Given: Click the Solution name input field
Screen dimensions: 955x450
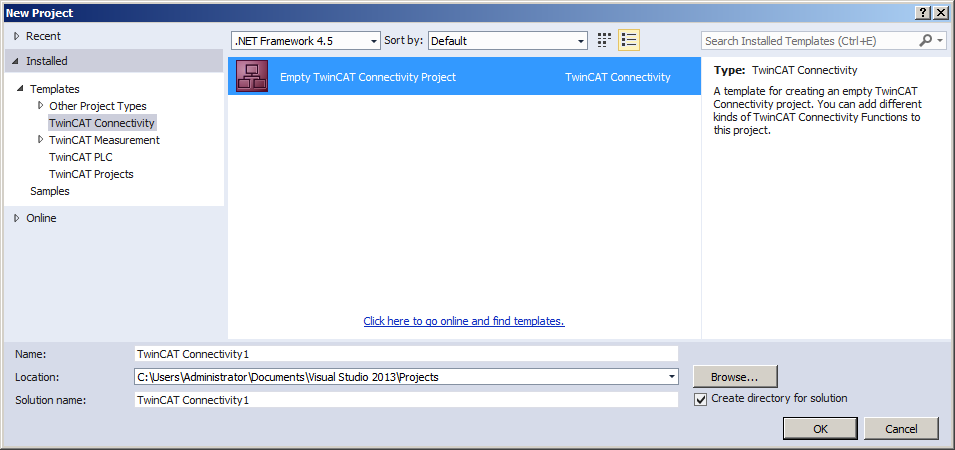Looking at the screenshot, I should [406, 400].
